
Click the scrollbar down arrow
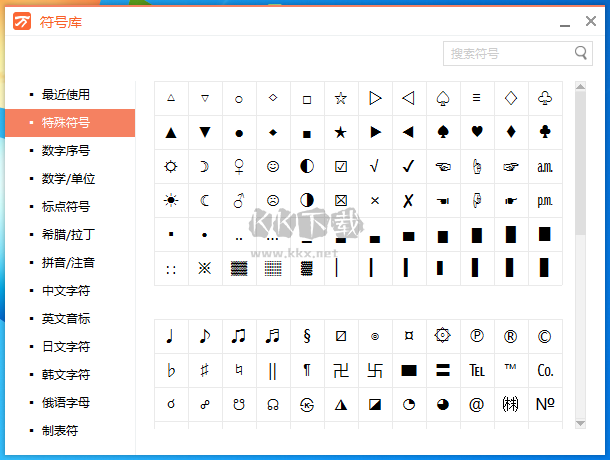580,423
